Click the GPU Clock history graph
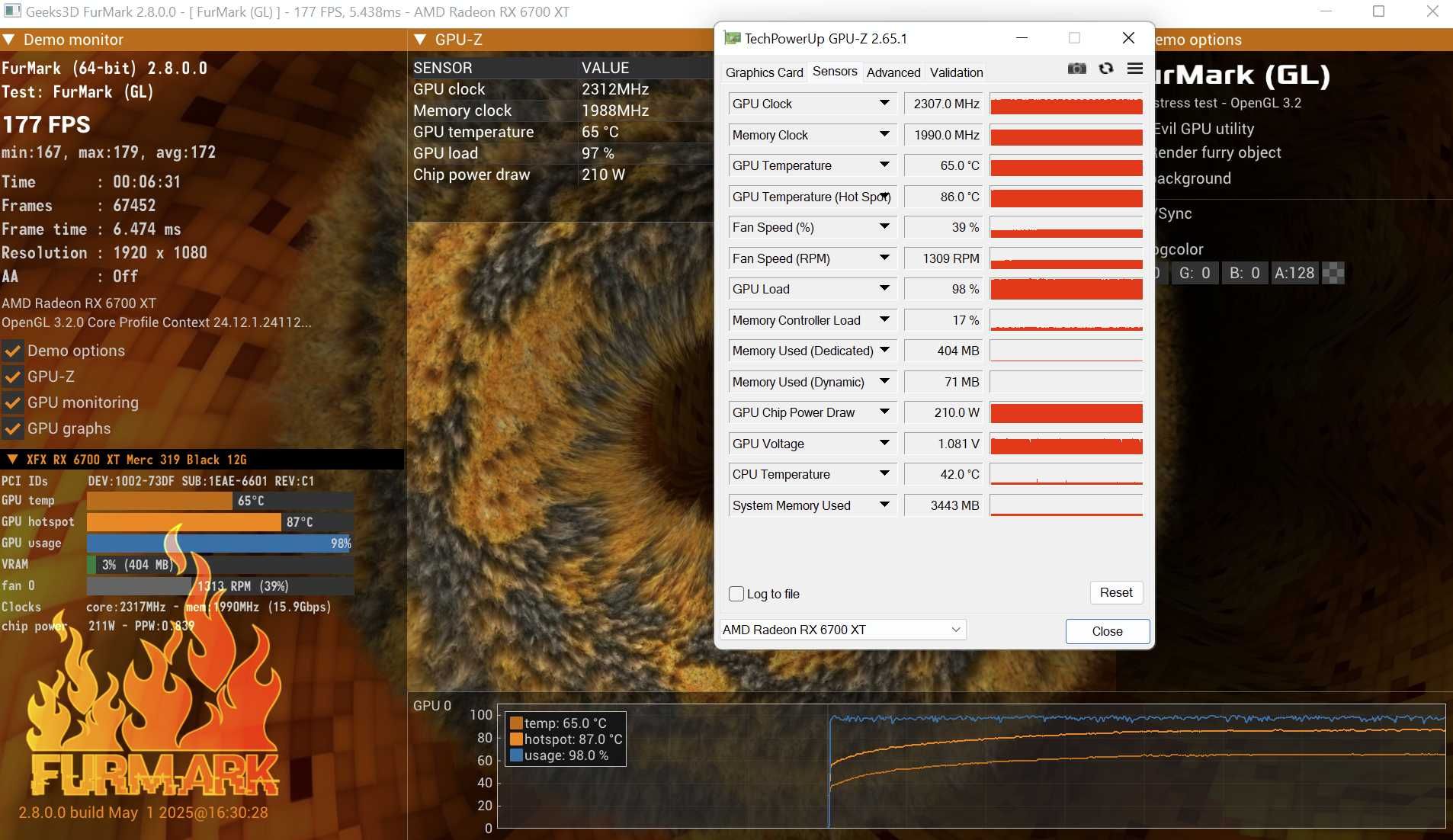The width and height of the screenshot is (1453, 840). pyautogui.click(x=1066, y=104)
